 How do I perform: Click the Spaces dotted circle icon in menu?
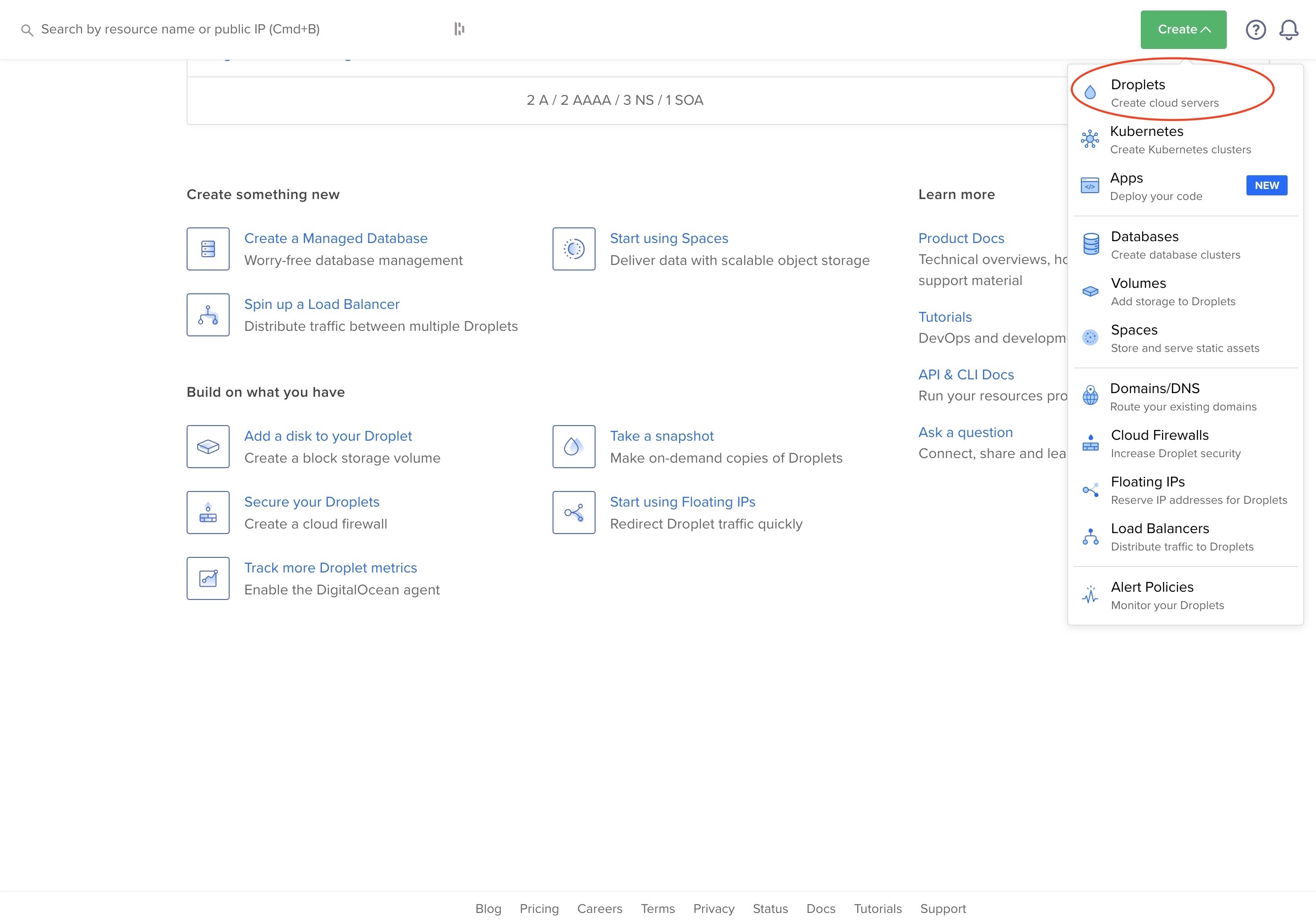(1090, 338)
